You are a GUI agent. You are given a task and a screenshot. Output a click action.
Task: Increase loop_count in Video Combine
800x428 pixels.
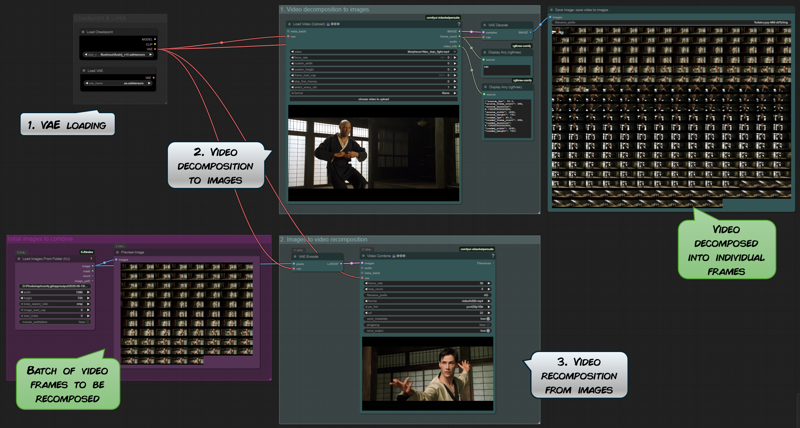point(489,289)
